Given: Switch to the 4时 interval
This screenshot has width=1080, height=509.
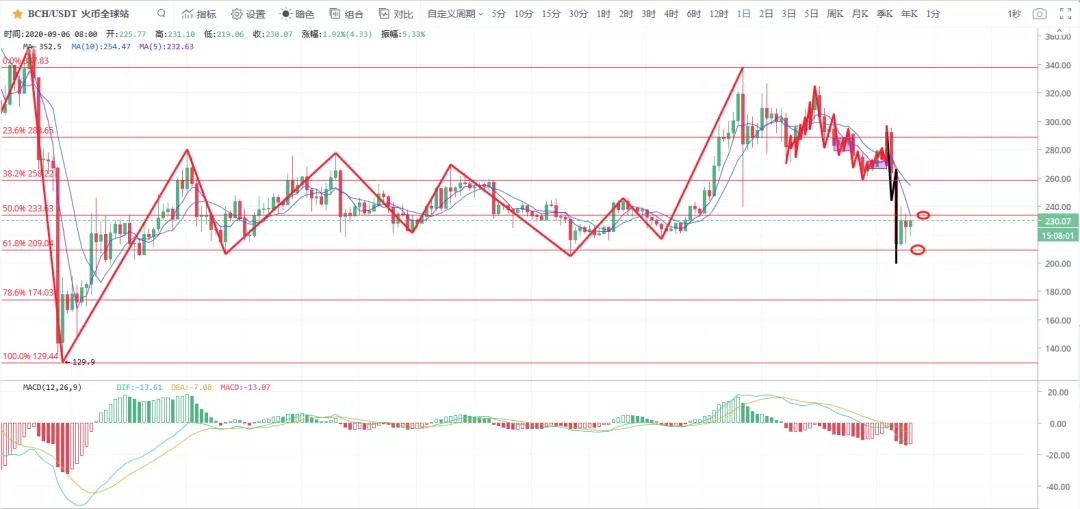Looking at the screenshot, I should click(671, 14).
